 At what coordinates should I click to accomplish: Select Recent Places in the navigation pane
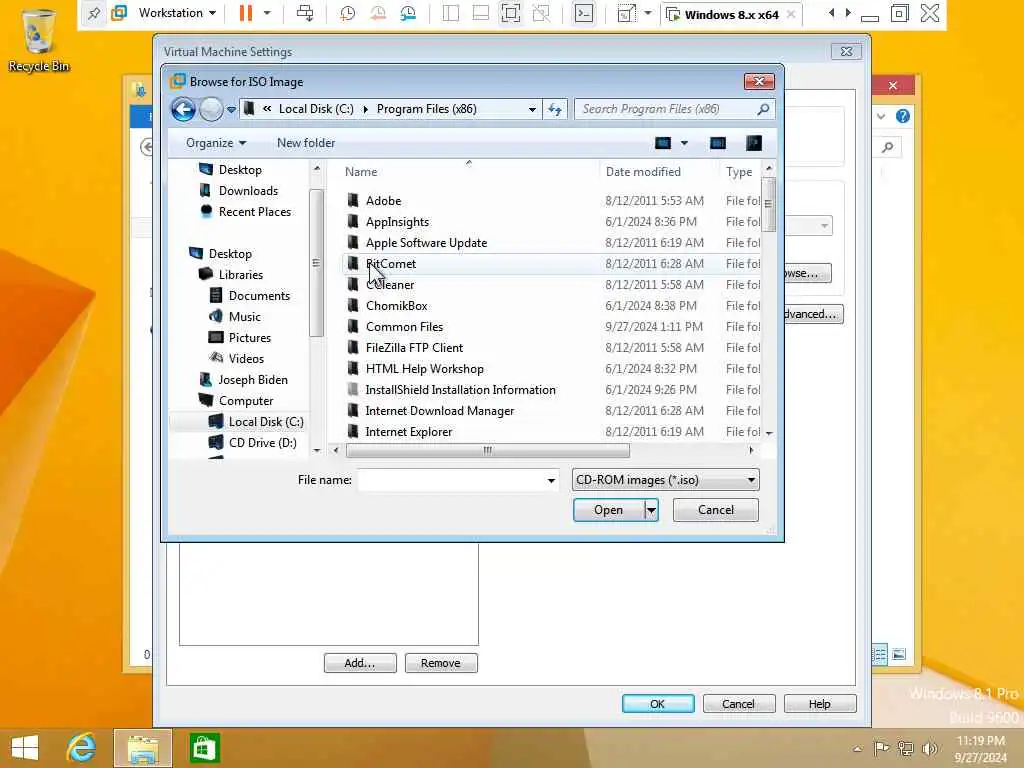255,212
